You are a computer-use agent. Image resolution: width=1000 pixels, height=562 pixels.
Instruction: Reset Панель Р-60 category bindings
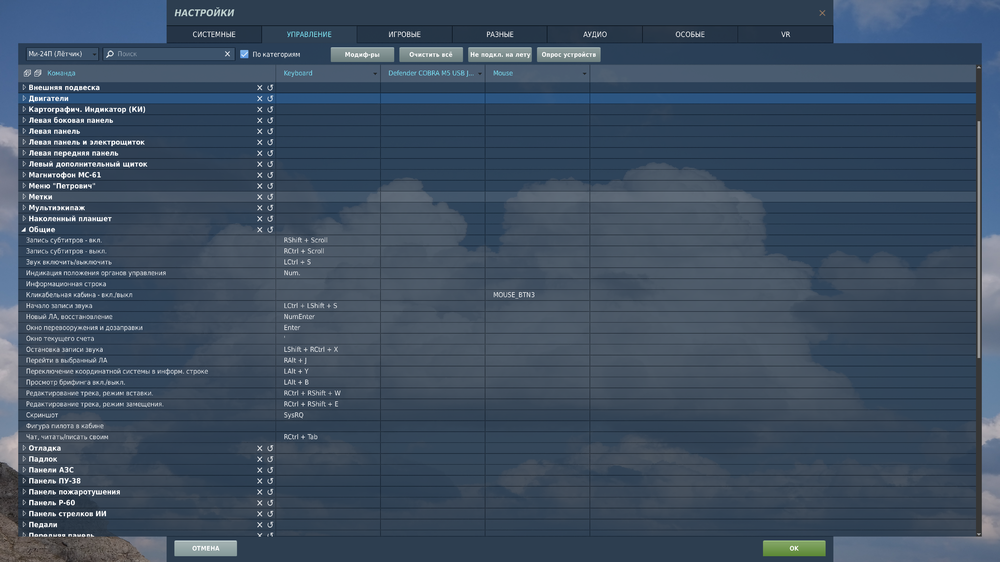[x=270, y=503]
